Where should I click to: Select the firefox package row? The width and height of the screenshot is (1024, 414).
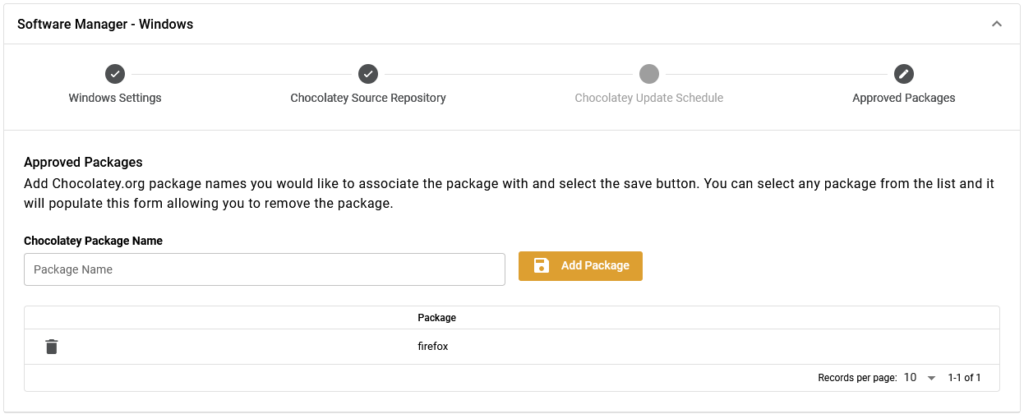511,347
